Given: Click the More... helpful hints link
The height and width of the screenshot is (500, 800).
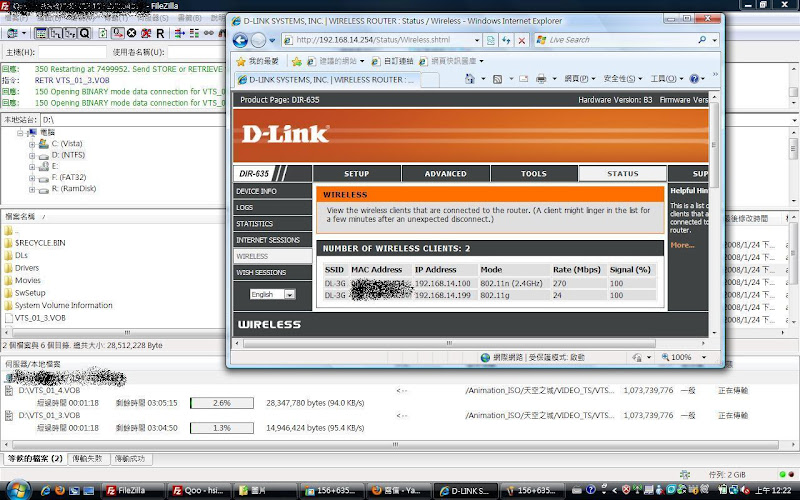Looking at the screenshot, I should [682, 245].
